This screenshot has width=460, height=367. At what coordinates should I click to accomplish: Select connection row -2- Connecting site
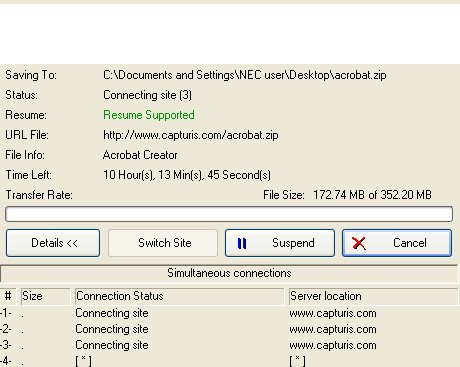click(x=229, y=329)
